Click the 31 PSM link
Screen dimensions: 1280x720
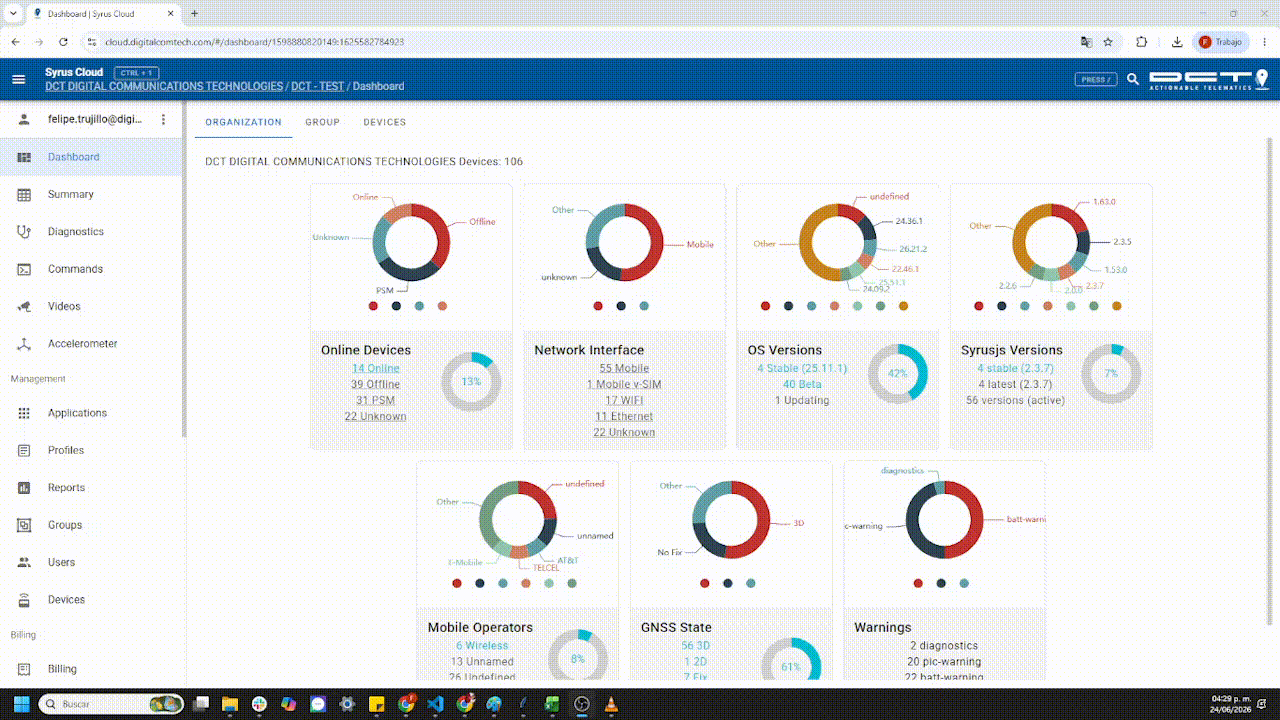coord(375,400)
